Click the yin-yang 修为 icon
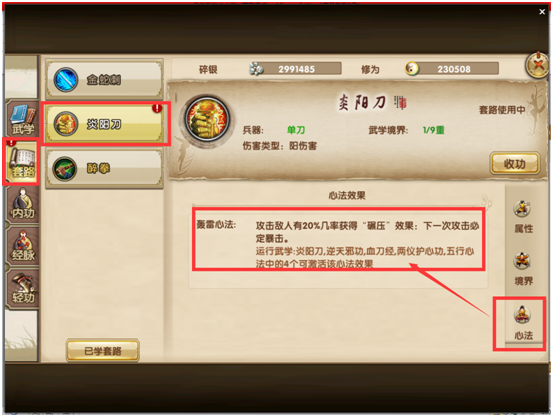This screenshot has width=553, height=417. click(x=412, y=68)
